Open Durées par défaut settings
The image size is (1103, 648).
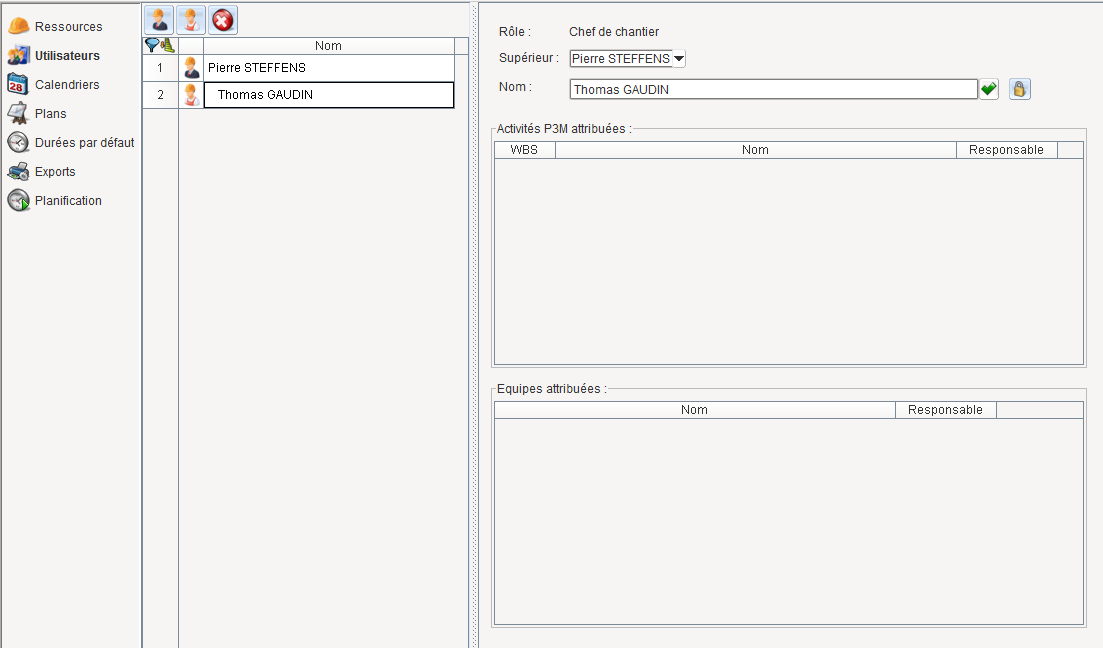[x=84, y=143]
